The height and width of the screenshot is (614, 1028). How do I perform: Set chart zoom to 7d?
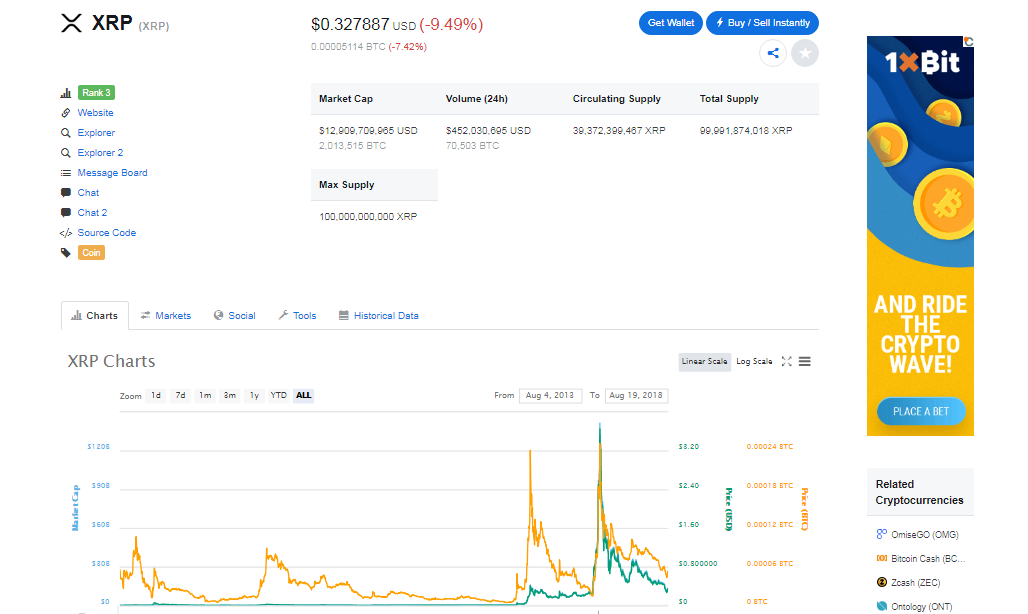tap(180, 396)
